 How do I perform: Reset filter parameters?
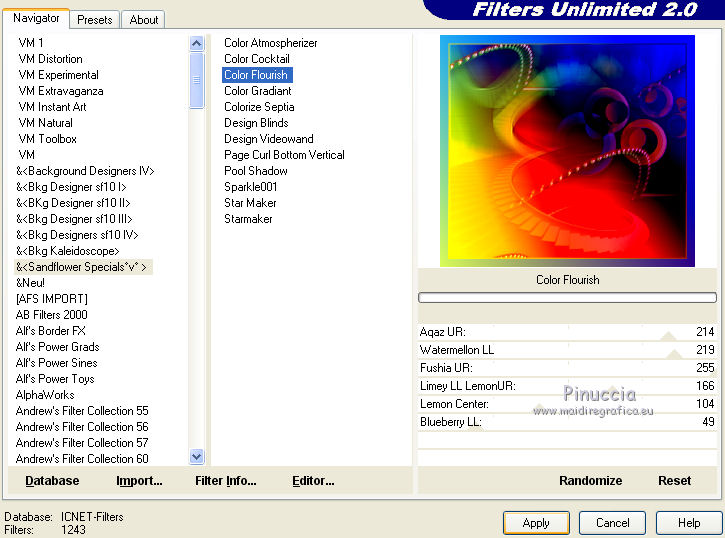point(674,481)
